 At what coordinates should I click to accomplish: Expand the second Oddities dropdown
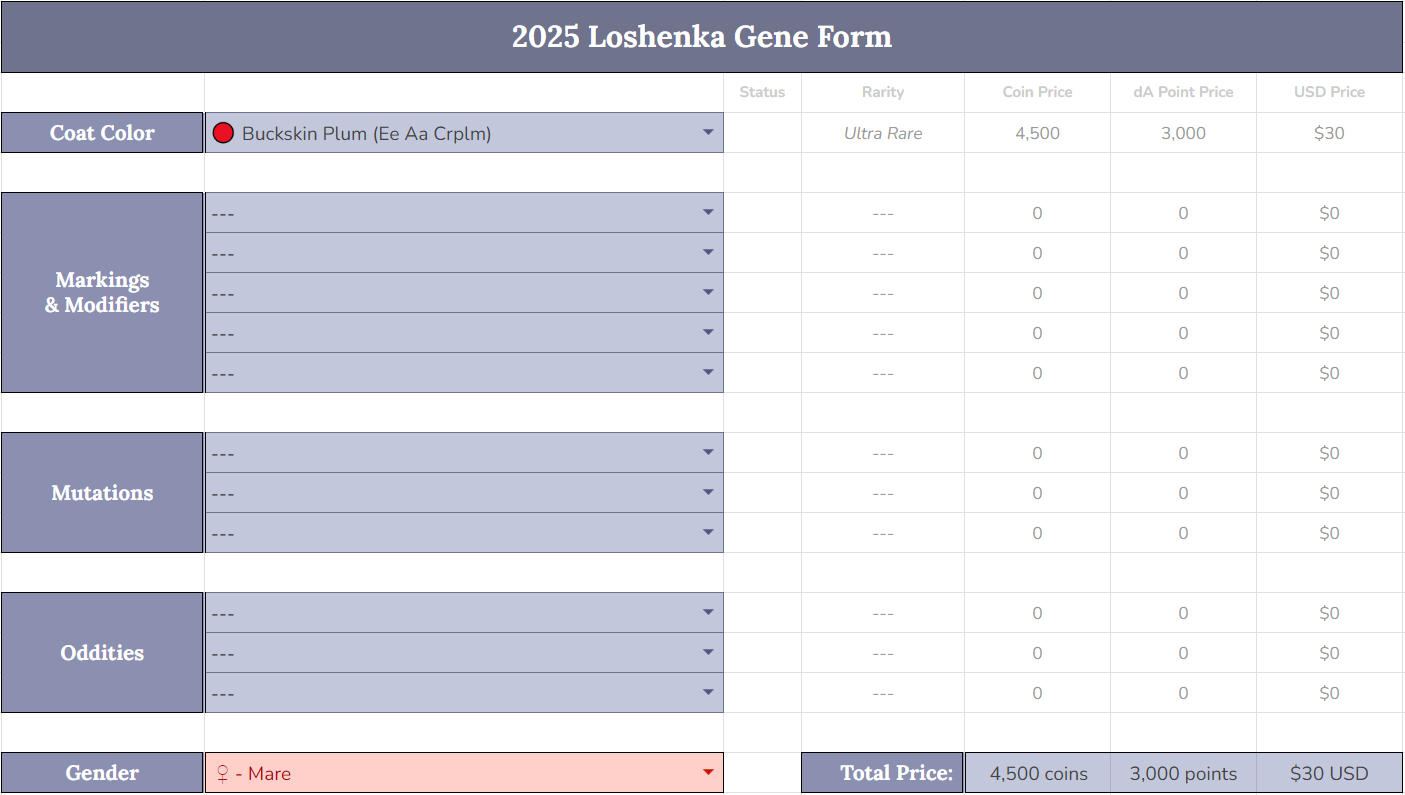click(708, 652)
